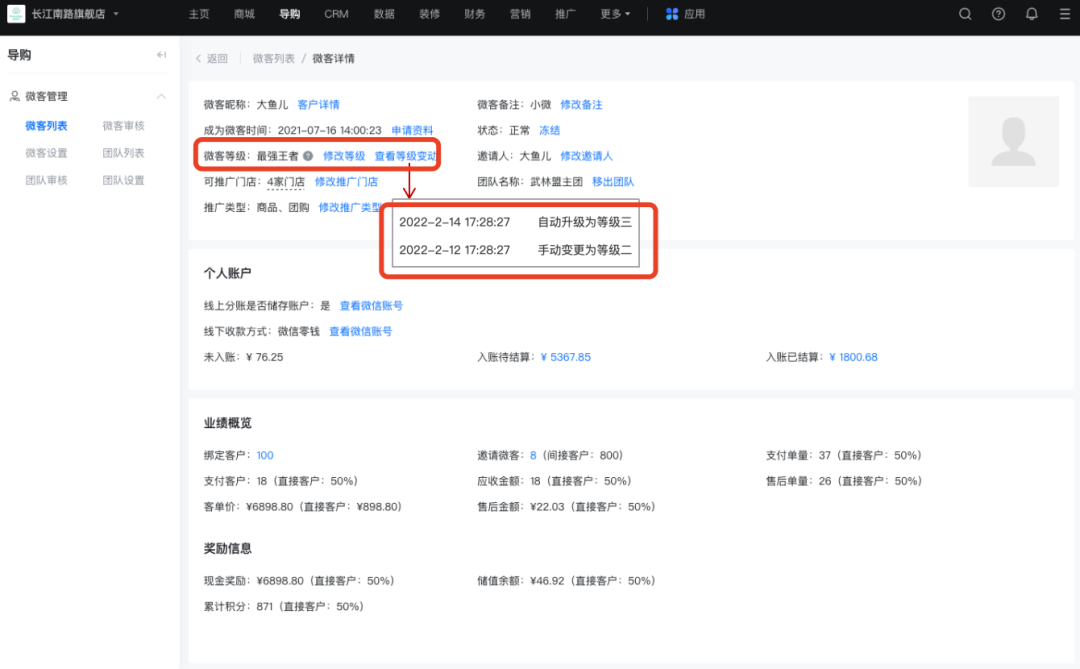Open 营销 in top navigation
Image resolution: width=1080 pixels, height=669 pixels.
520,14
